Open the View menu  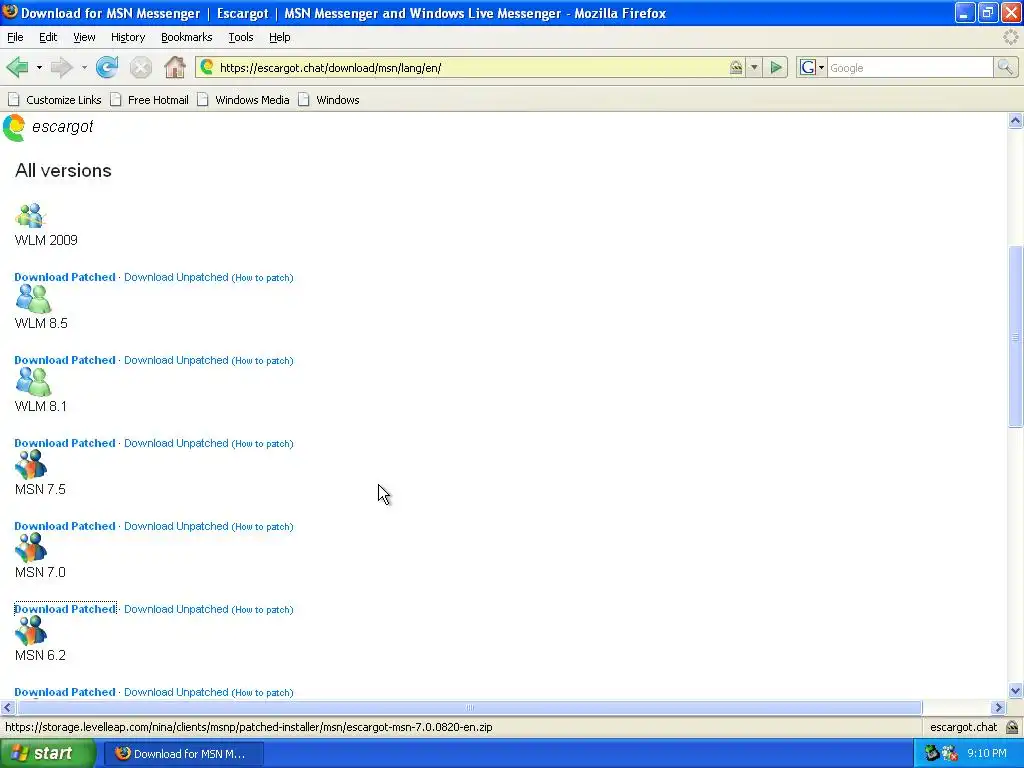pyautogui.click(x=84, y=37)
